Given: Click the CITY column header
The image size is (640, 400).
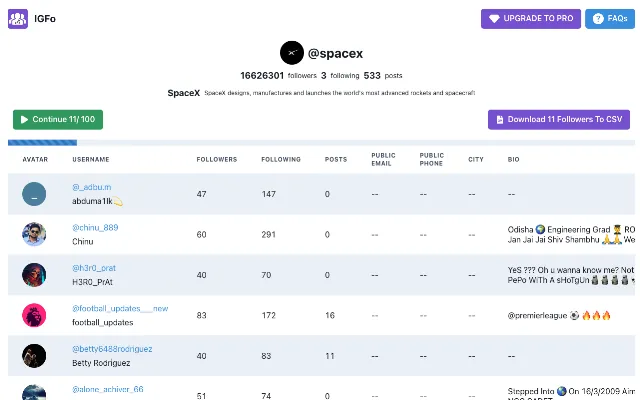Looking at the screenshot, I should [x=476, y=160].
